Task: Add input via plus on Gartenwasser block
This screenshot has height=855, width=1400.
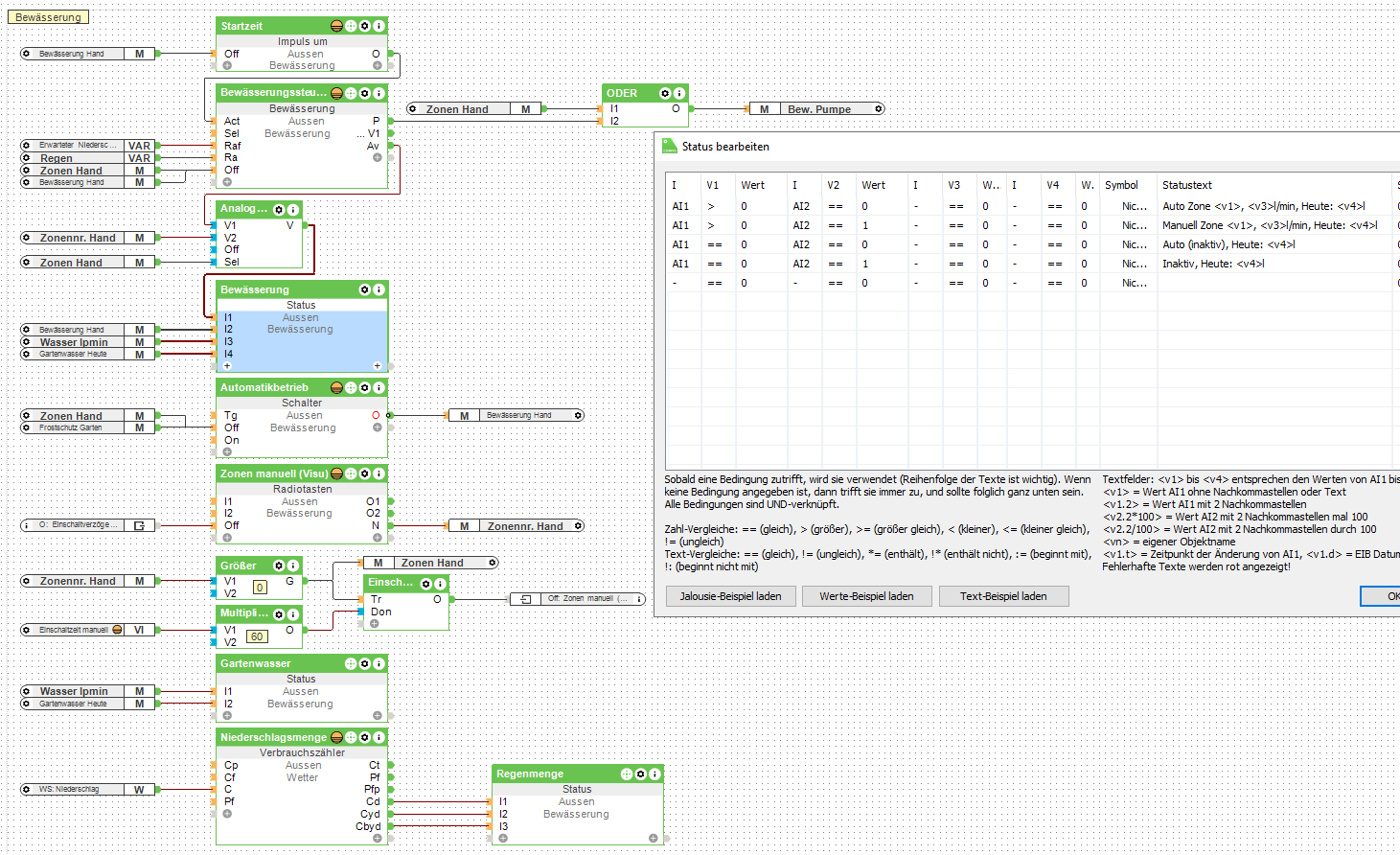Action: (x=227, y=715)
